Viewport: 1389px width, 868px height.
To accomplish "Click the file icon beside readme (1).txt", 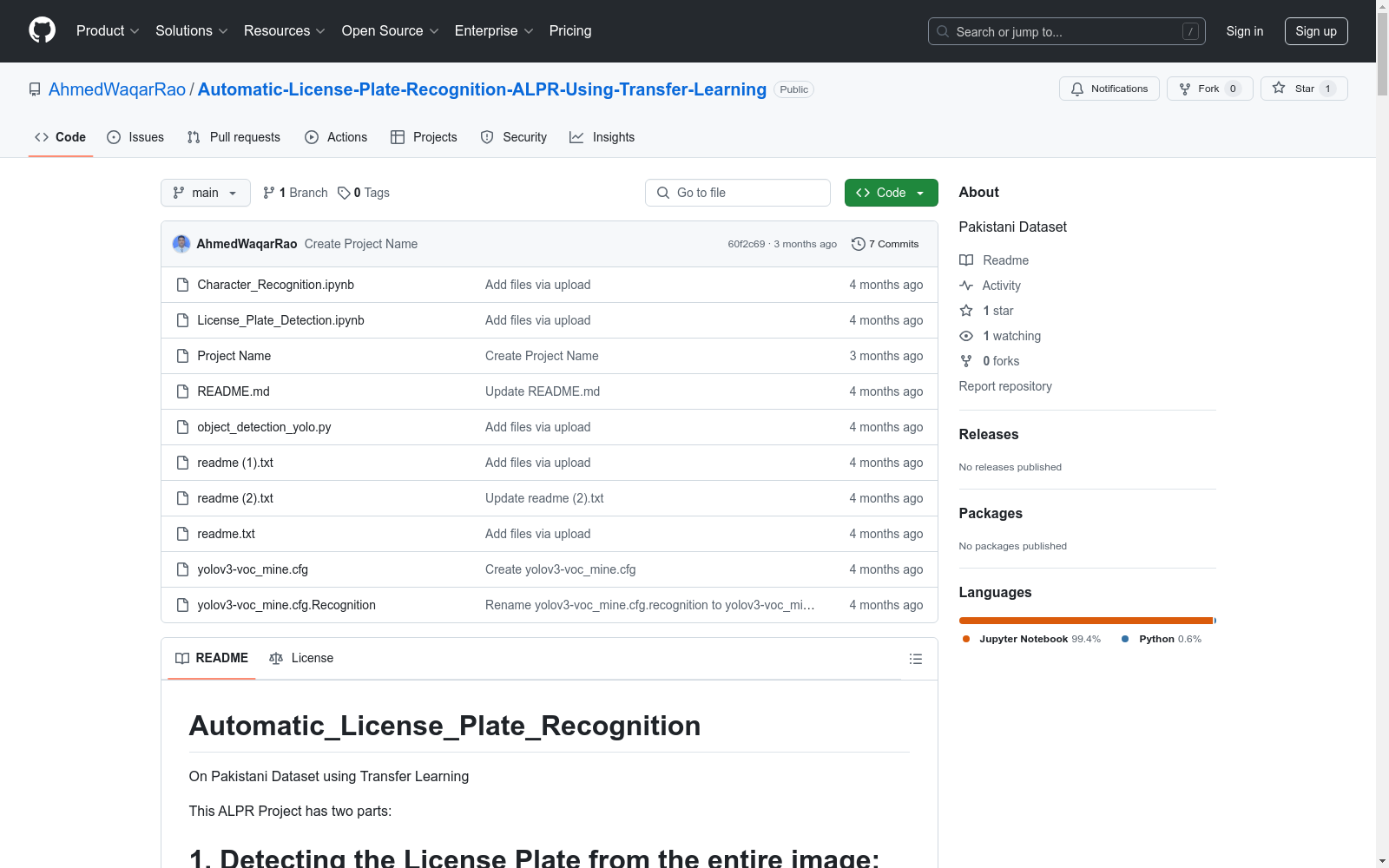I will tap(182, 463).
